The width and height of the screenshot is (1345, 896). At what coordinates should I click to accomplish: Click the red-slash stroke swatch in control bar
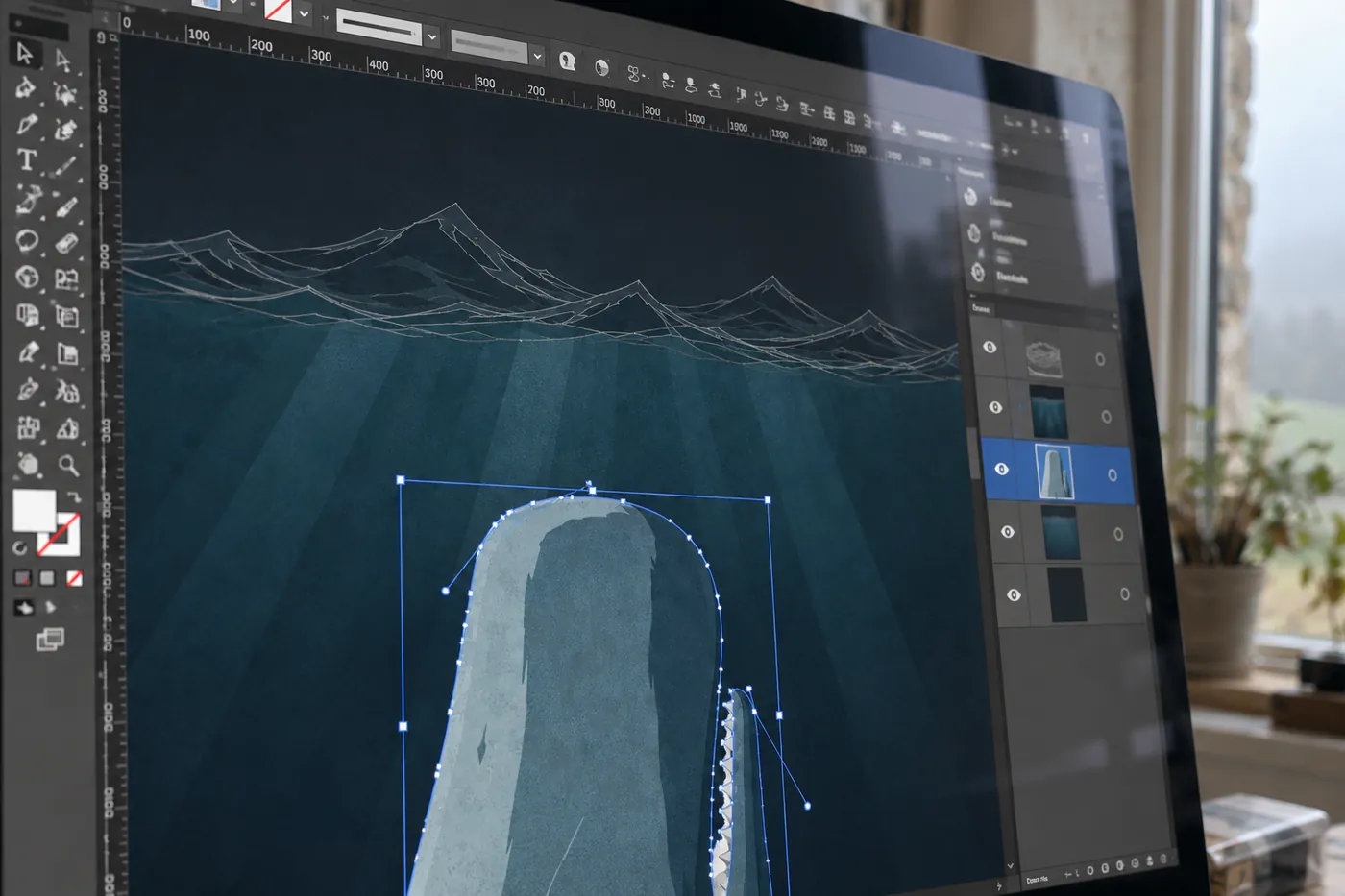tap(278, 10)
